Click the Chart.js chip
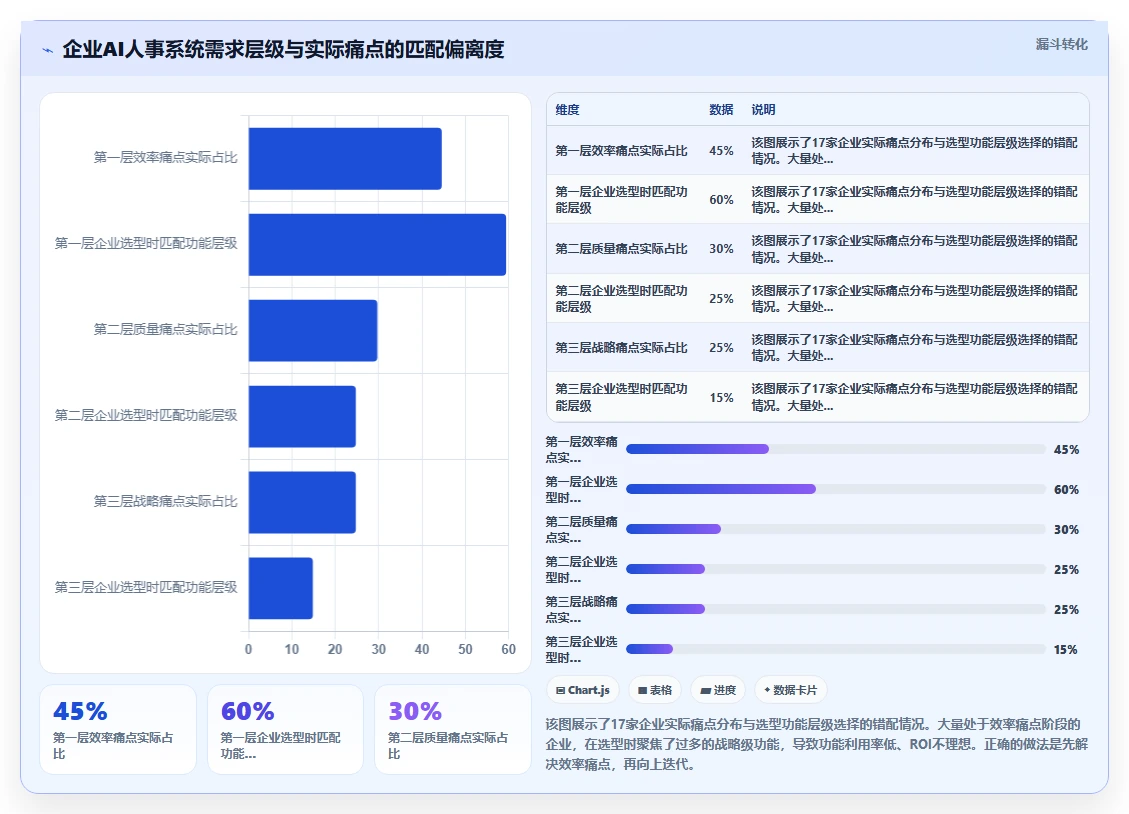The image size is (1129, 814). tap(583, 690)
